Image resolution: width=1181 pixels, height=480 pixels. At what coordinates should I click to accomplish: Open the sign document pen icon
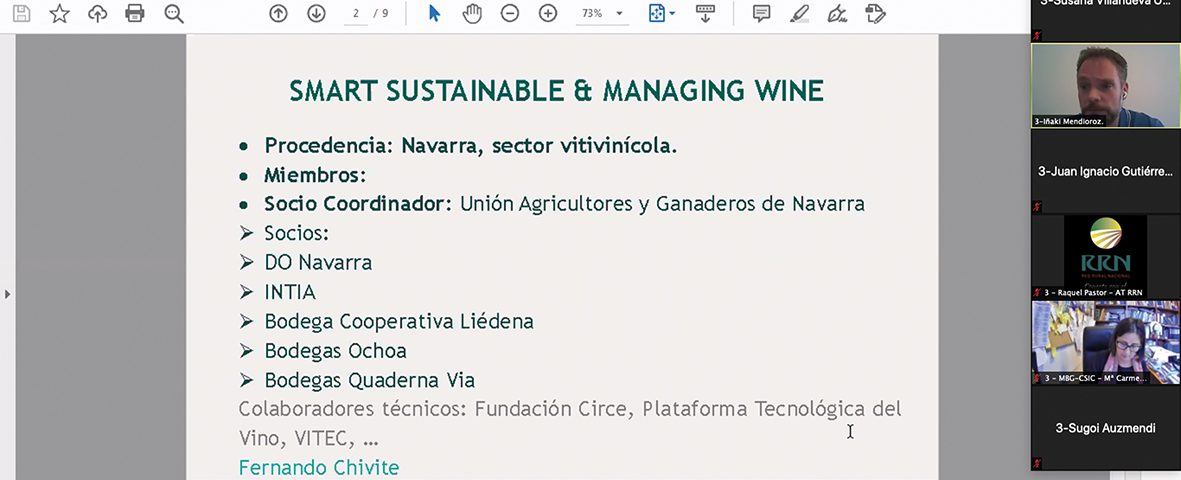coord(837,14)
